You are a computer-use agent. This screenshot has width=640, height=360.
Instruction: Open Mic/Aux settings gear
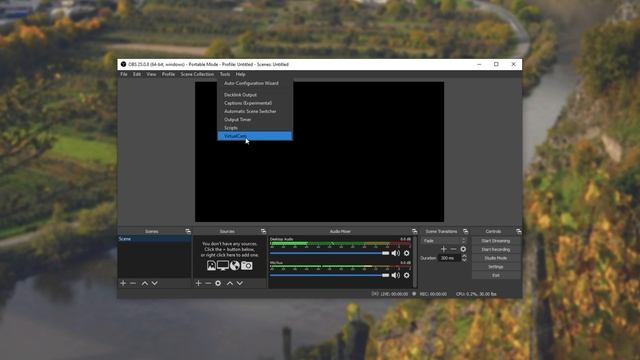[x=407, y=276]
